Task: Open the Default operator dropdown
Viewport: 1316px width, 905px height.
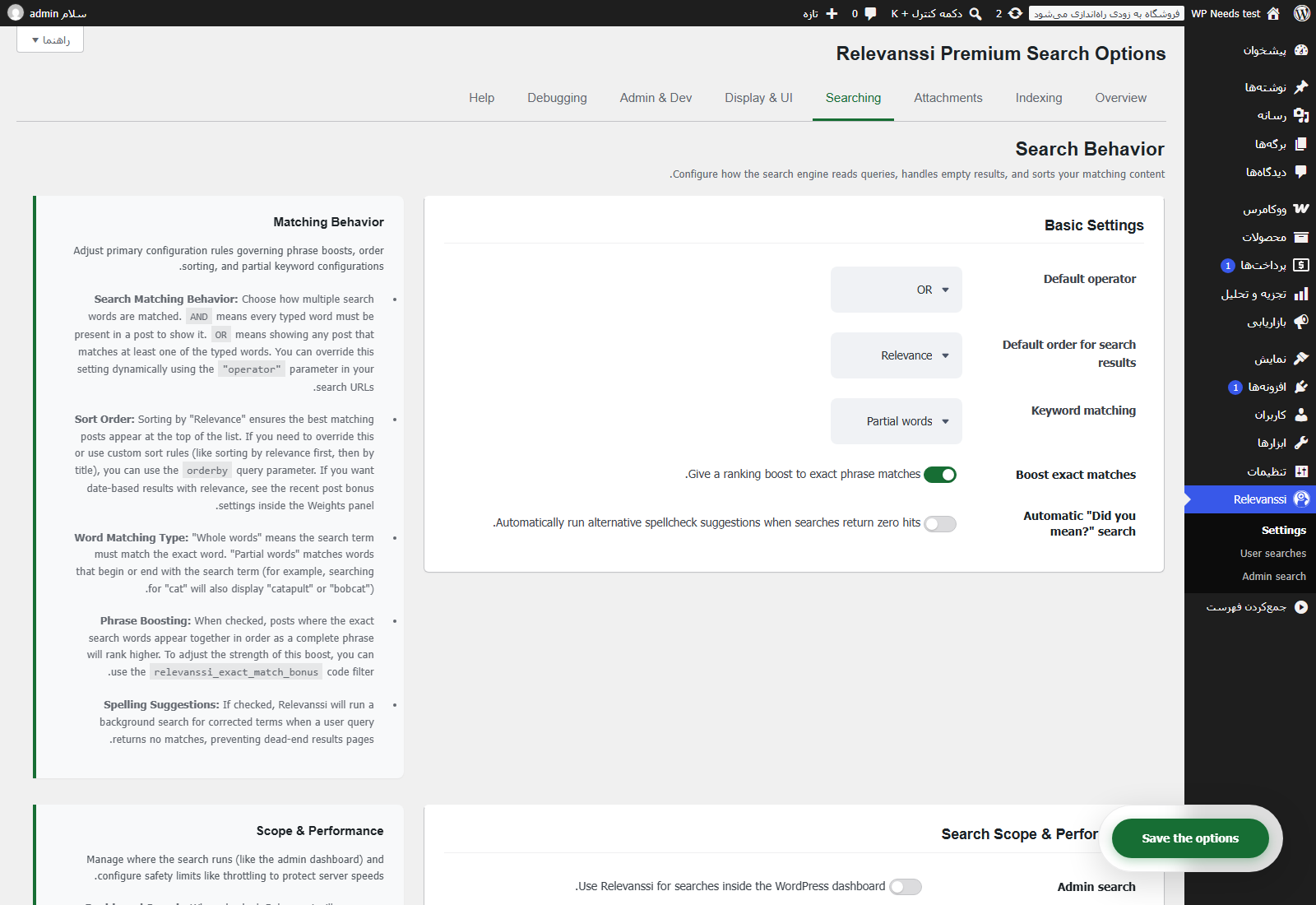Action: click(897, 290)
